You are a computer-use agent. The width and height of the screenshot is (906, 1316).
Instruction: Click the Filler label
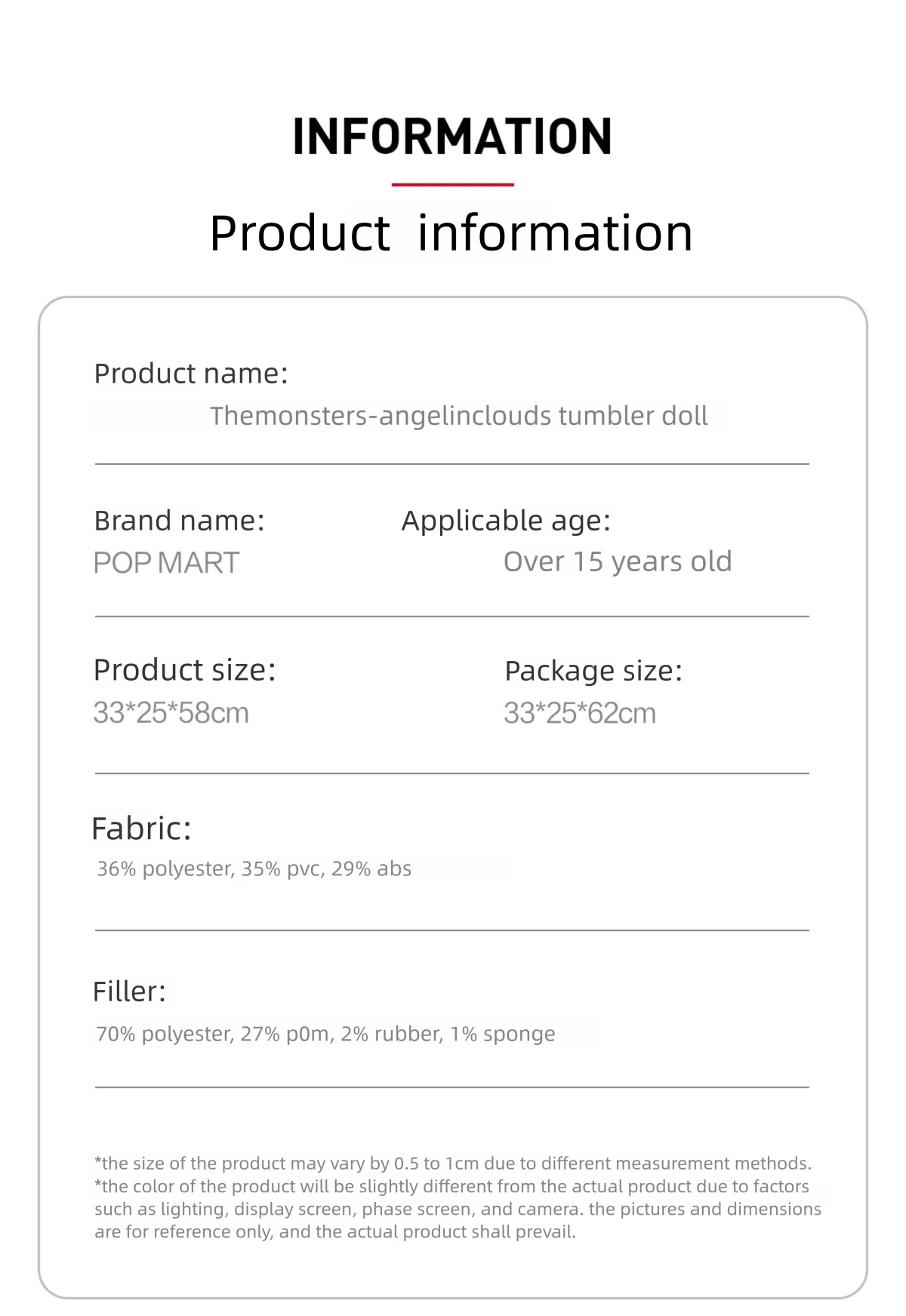coord(129,992)
